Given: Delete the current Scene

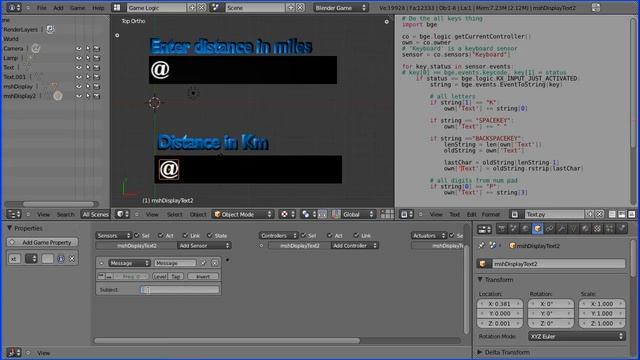Looking at the screenshot, I should (300, 7).
